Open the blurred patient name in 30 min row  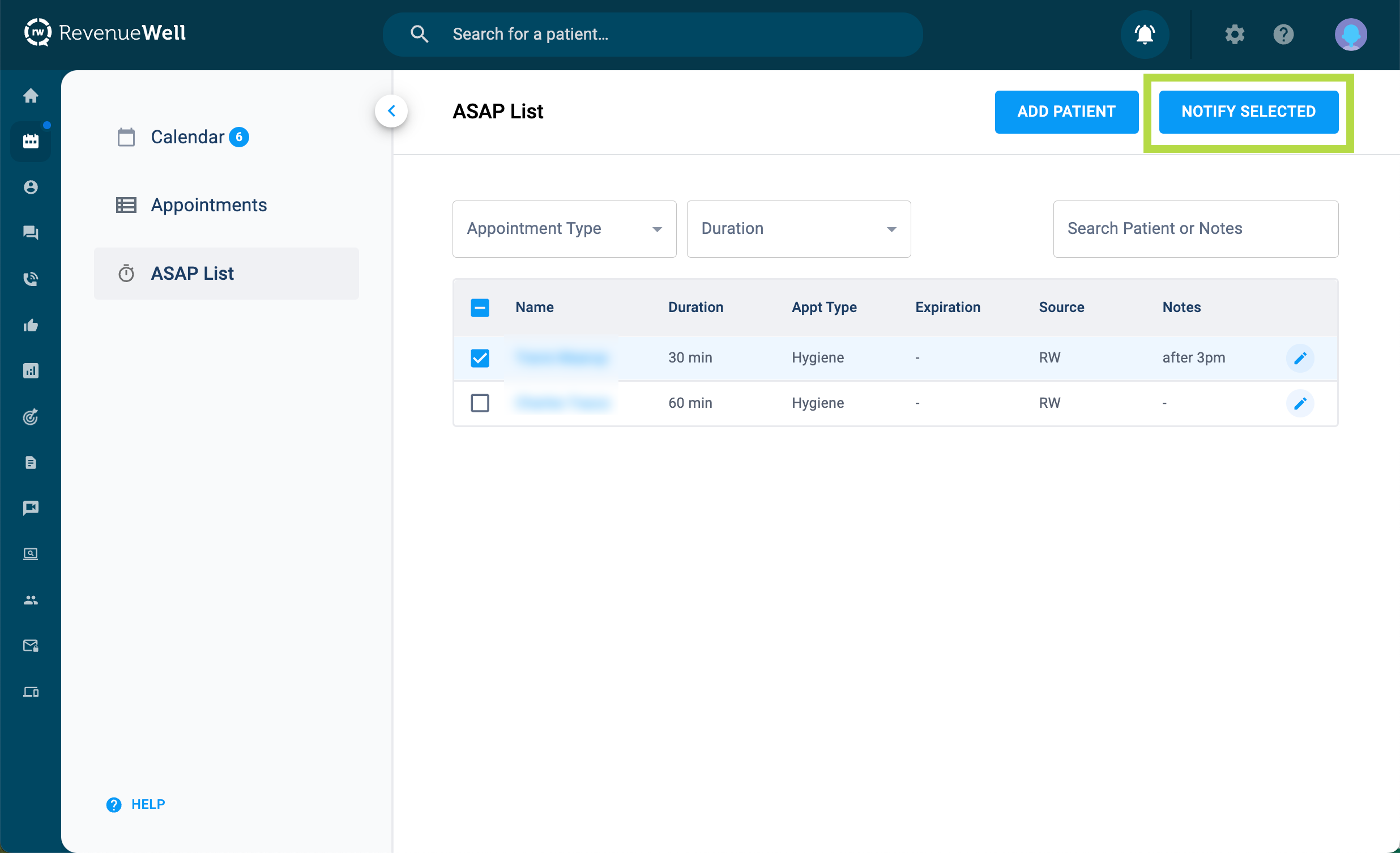coord(562,357)
